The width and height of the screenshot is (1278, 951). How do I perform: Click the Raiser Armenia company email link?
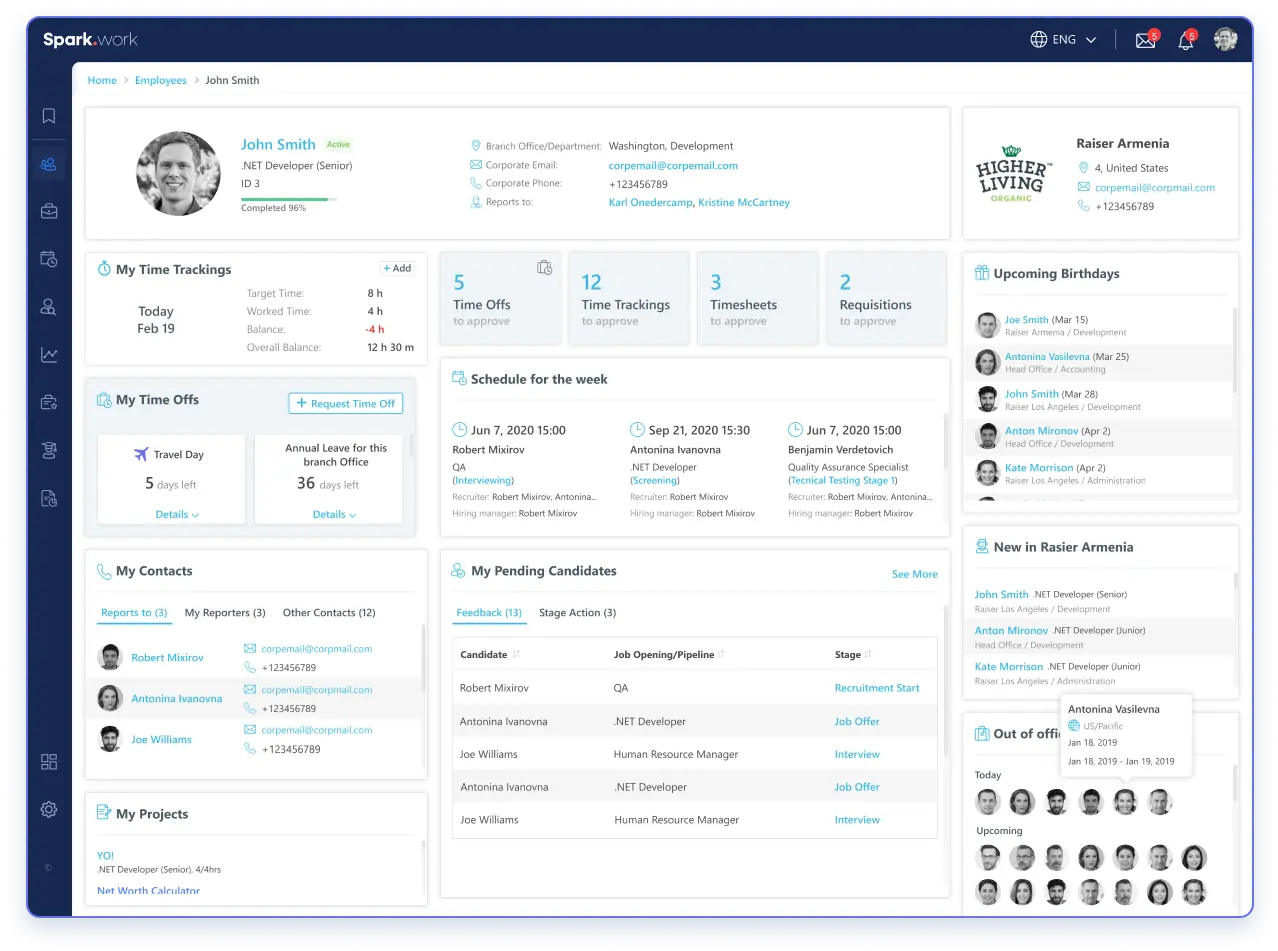1154,187
